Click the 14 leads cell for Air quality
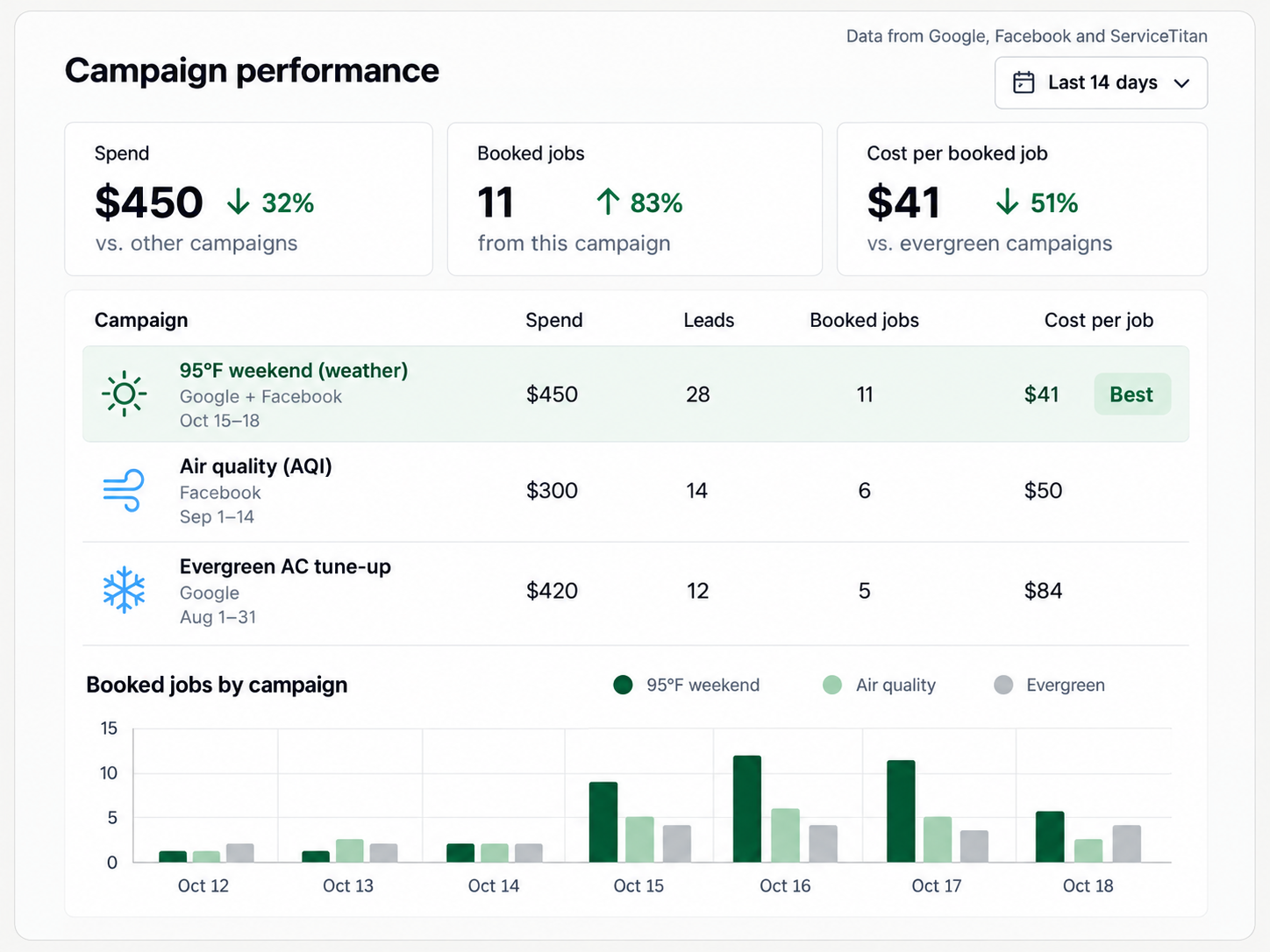 tap(697, 490)
